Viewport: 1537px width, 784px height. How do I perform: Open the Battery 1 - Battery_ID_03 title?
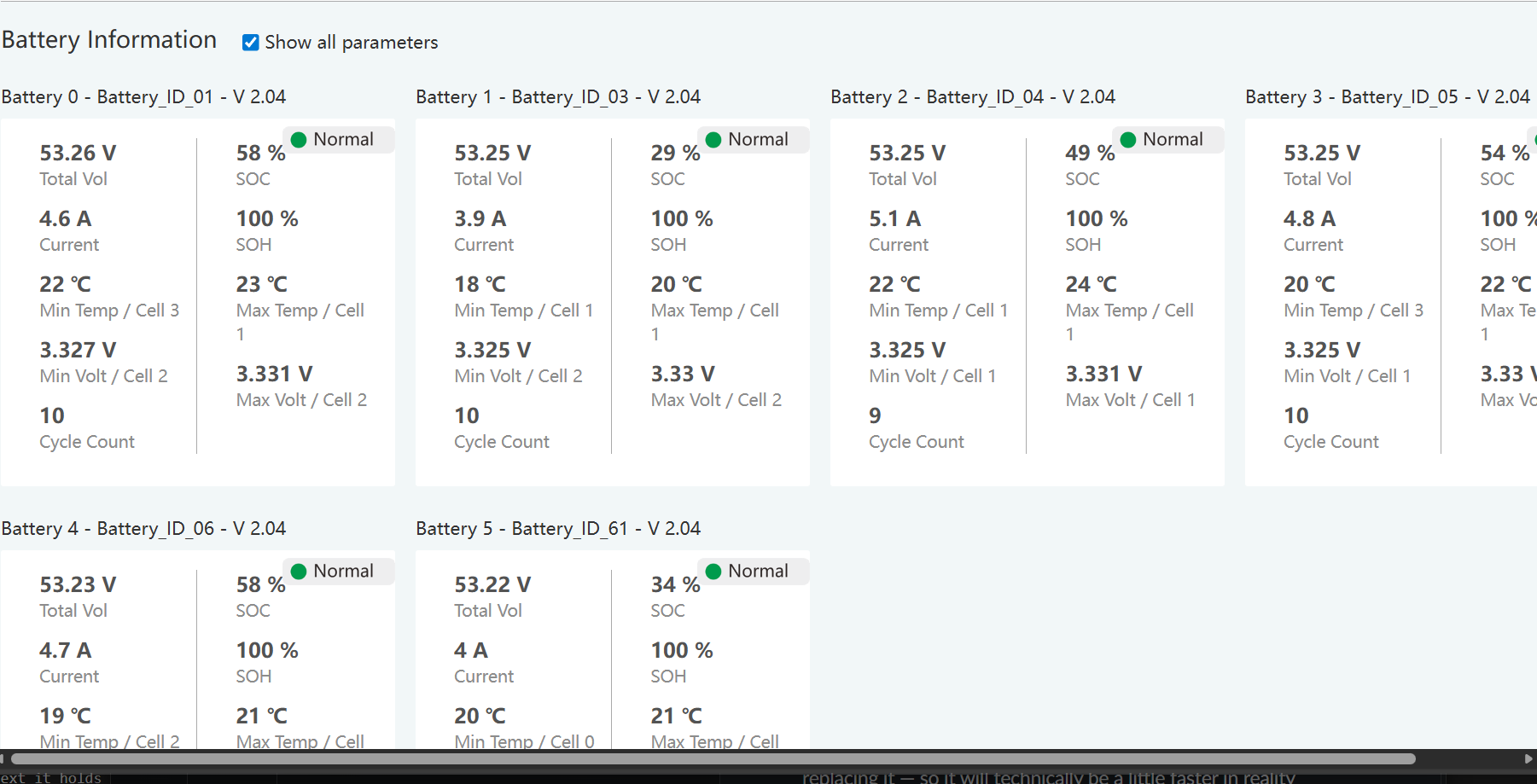tap(558, 97)
